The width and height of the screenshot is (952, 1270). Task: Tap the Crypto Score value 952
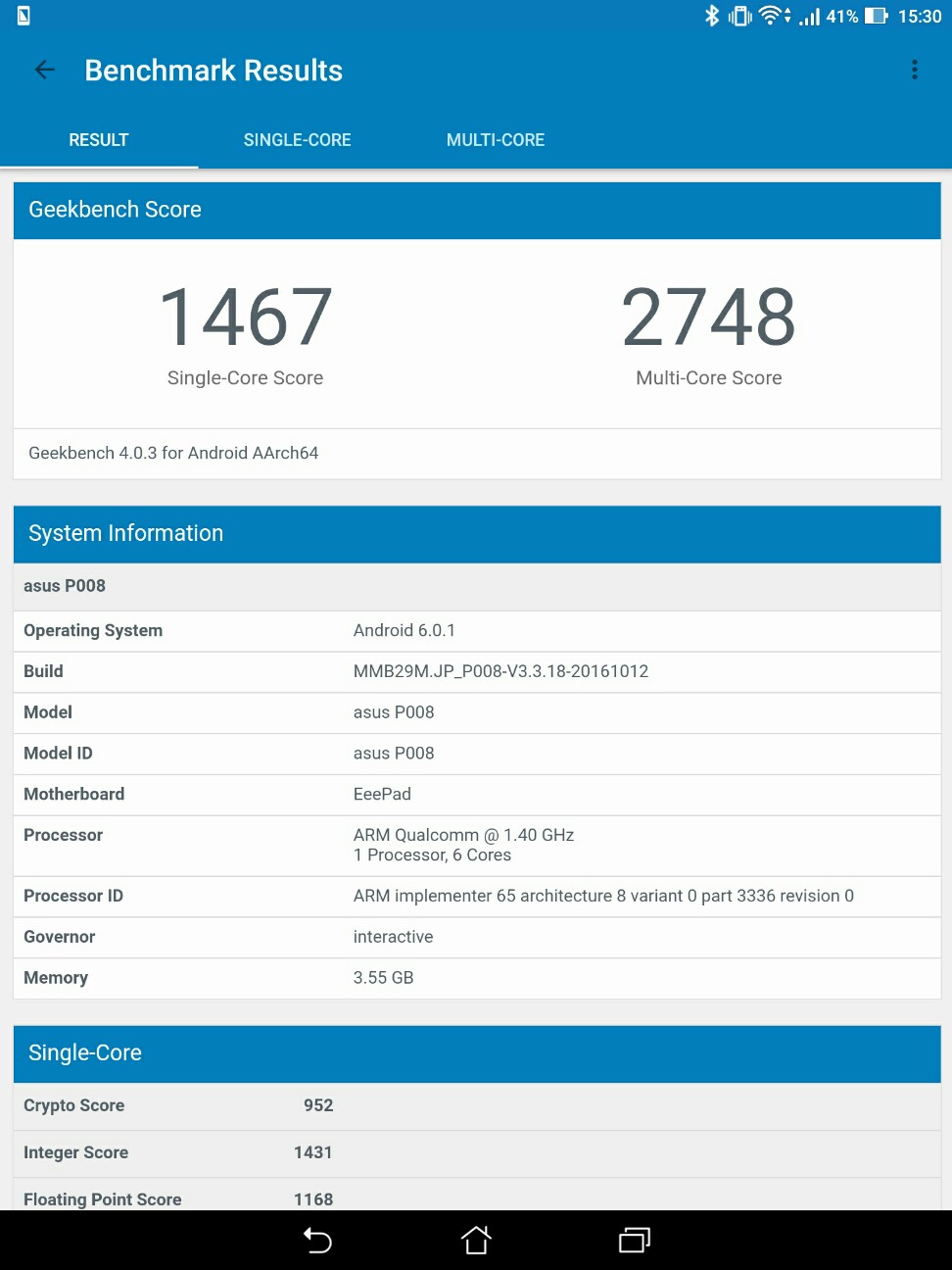point(318,1105)
